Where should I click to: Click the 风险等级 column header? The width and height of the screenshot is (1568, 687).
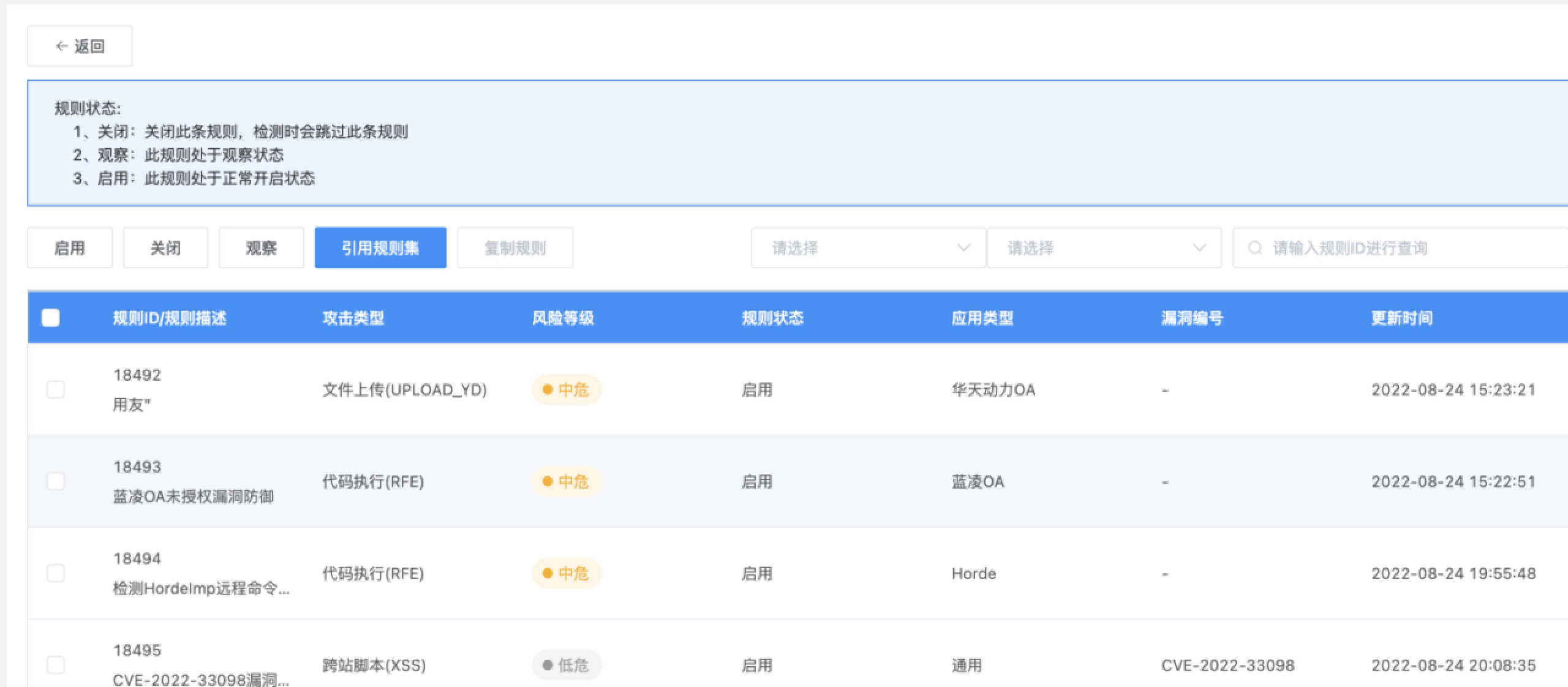tap(563, 318)
